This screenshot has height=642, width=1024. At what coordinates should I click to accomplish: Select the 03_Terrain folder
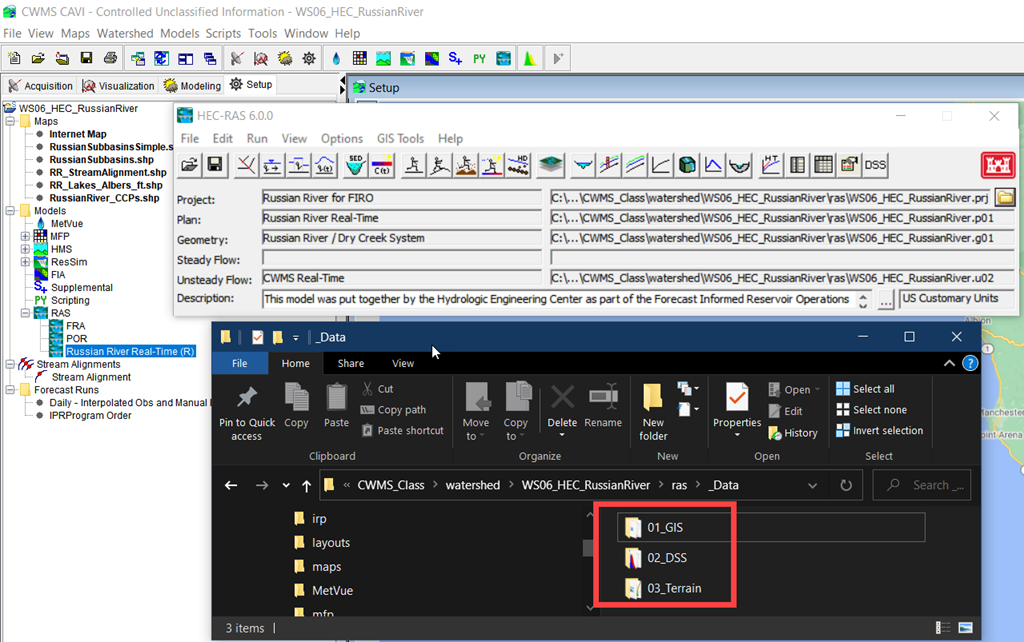point(664,588)
